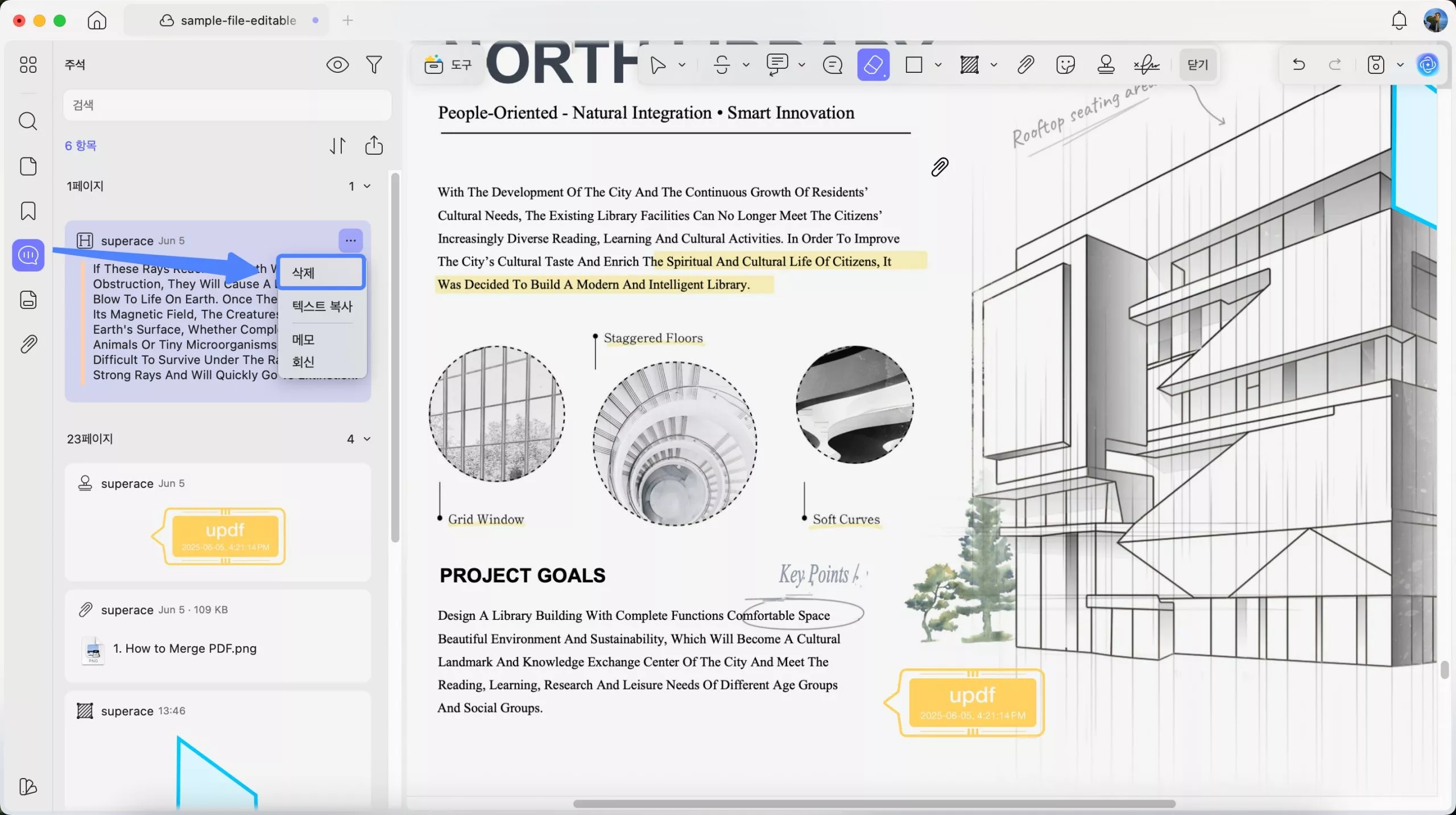Screen dimensions: 1456x815
Task: Click the paperclip attachment on the page
Action: tap(940, 167)
